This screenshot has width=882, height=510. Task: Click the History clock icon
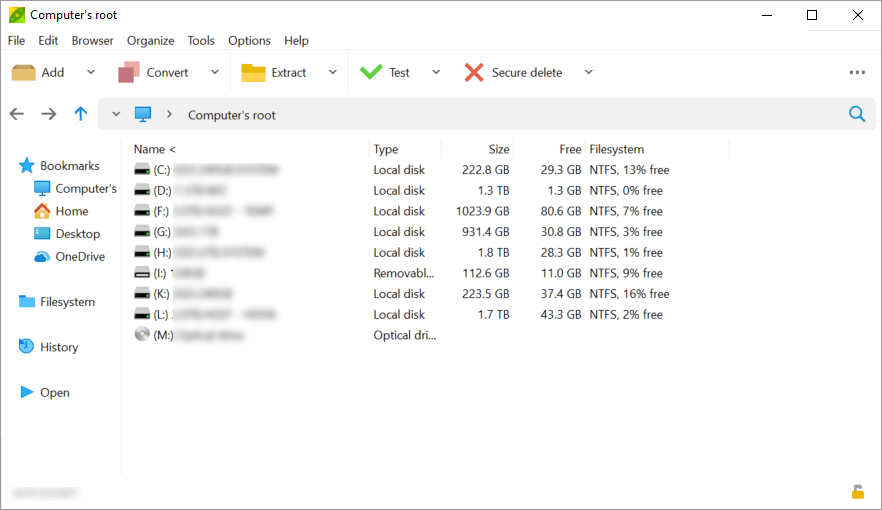[26, 346]
